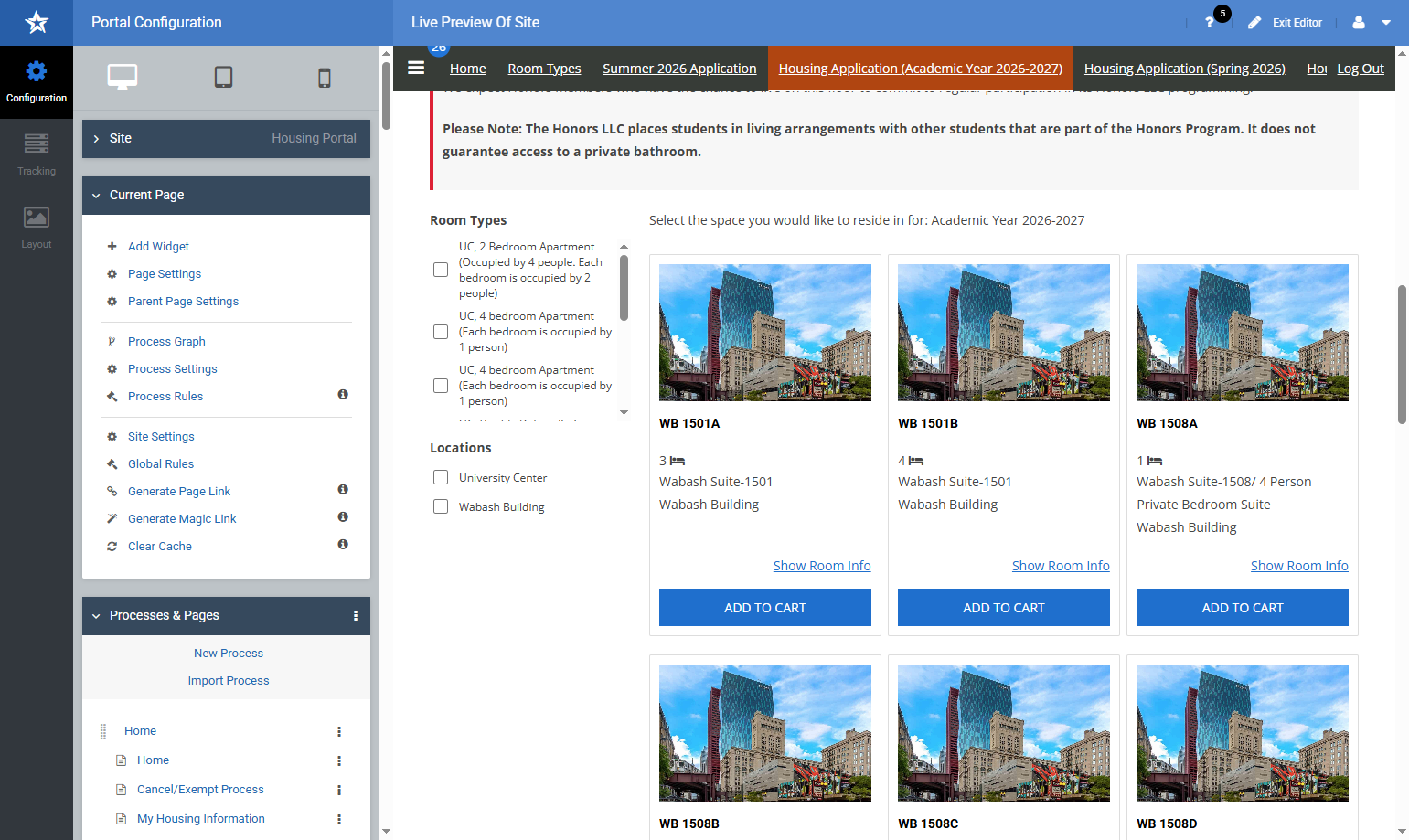Open Process Graph link
Image resolution: width=1409 pixels, height=840 pixels.
tap(166, 342)
